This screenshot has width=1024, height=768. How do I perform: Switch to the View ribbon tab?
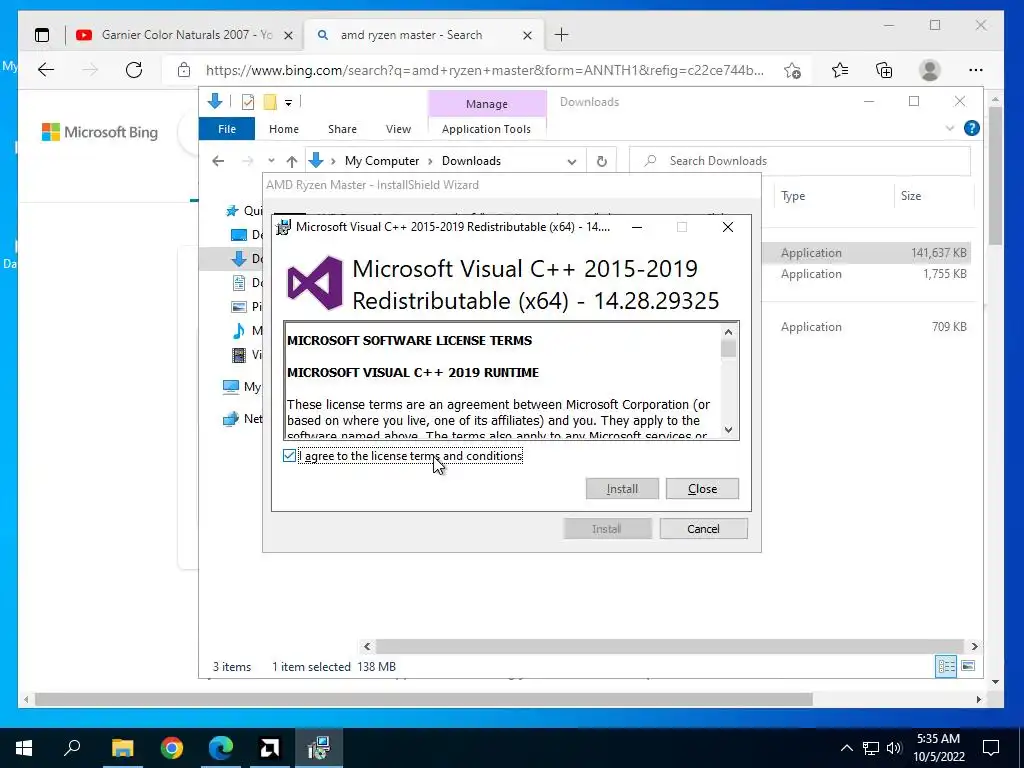coord(398,129)
